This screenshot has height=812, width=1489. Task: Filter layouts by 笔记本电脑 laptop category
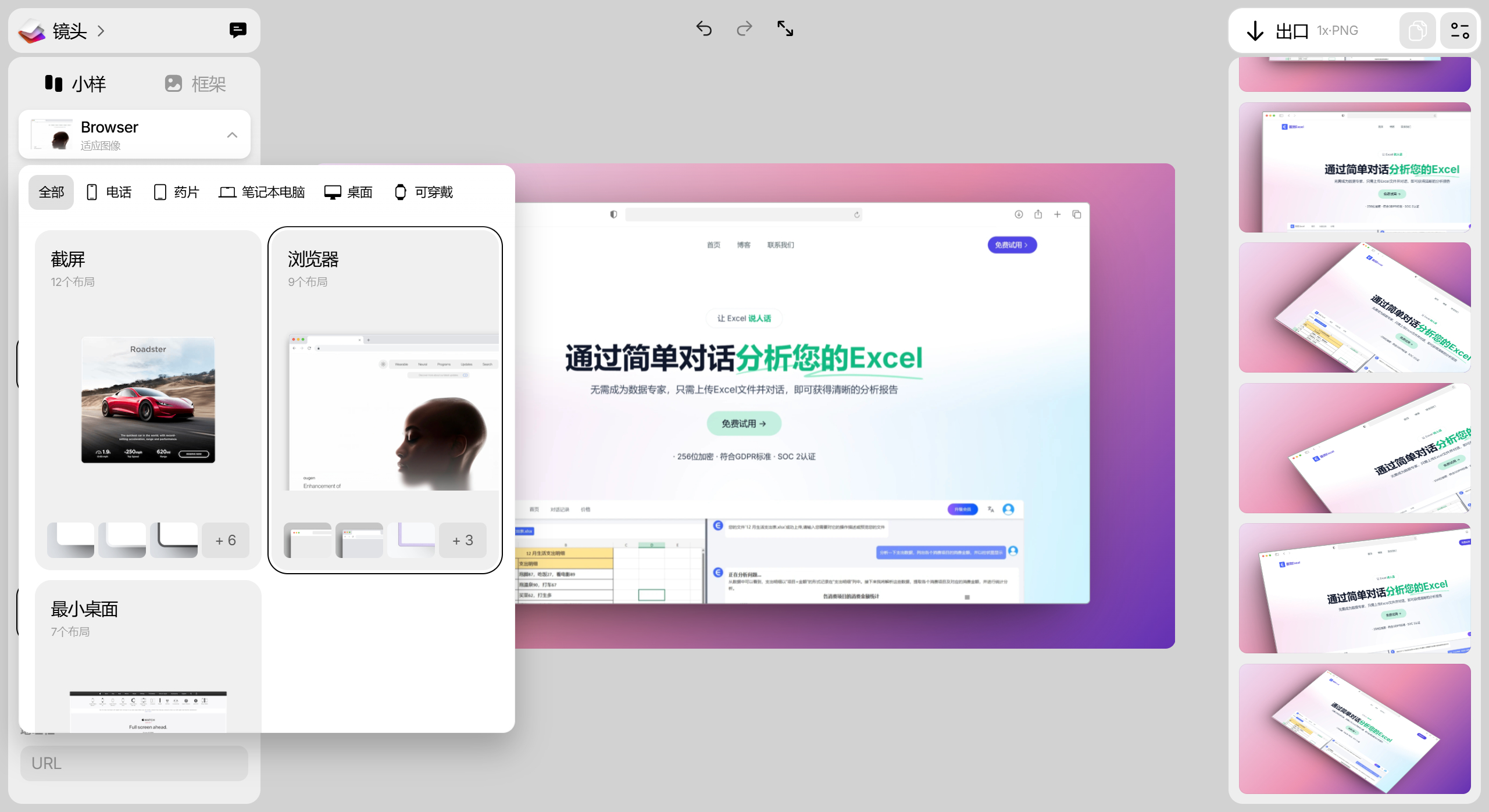point(262,192)
